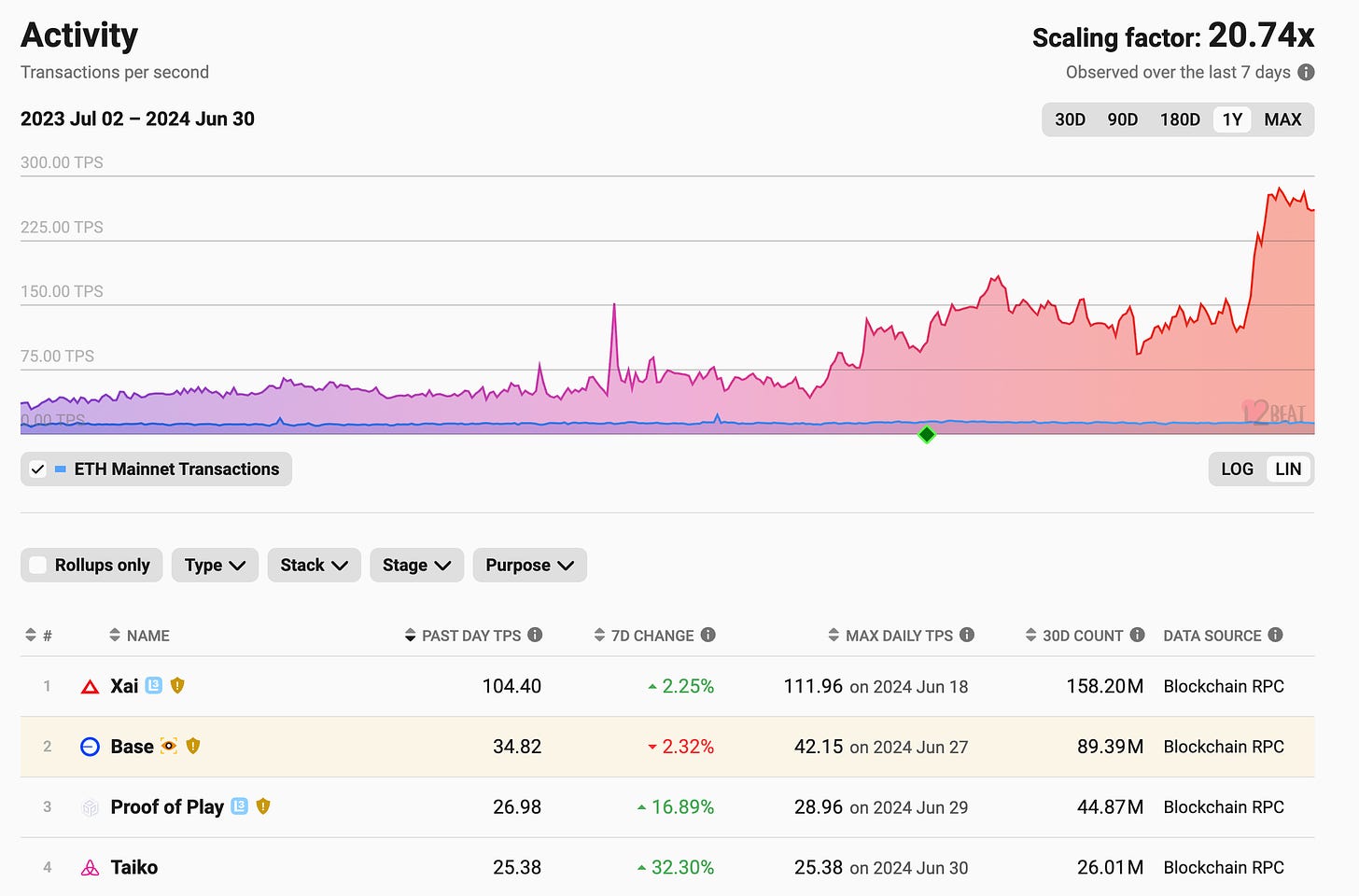Select the 30D time range tab
Viewport: 1359px width, 896px height.
(x=1070, y=119)
